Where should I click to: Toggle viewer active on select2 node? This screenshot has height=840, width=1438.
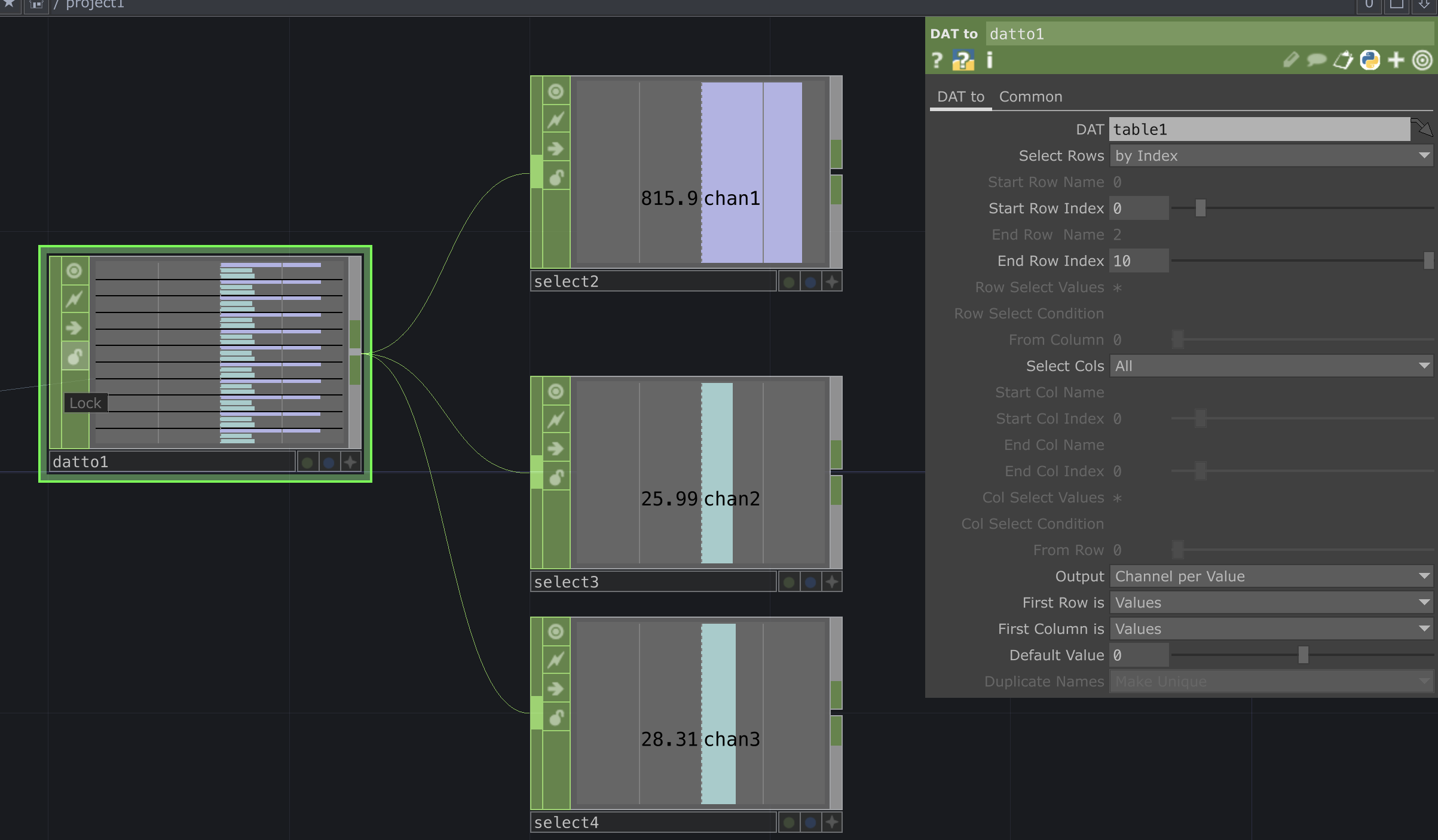point(556,91)
